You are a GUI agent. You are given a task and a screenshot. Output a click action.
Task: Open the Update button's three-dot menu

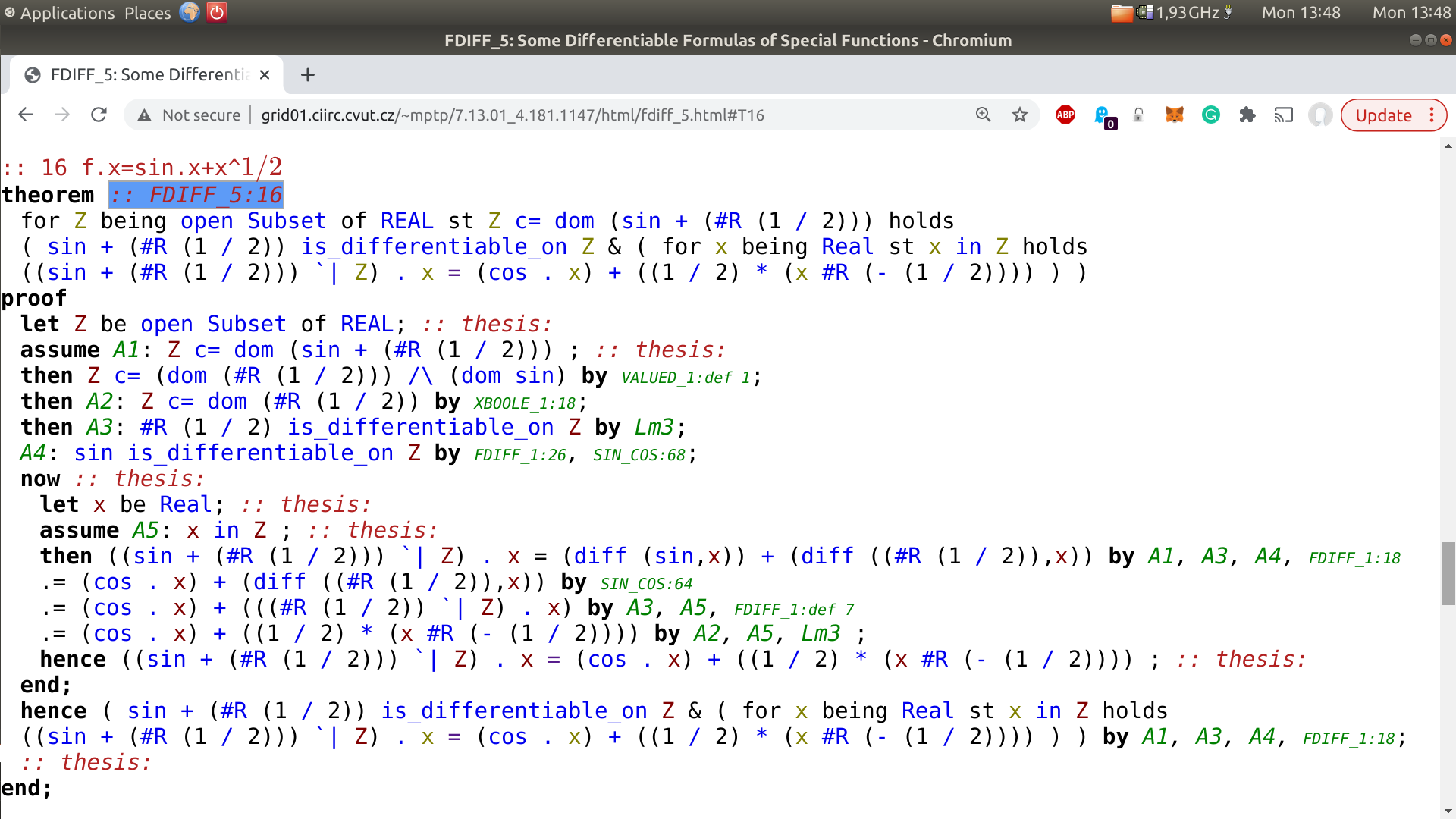(x=1432, y=115)
